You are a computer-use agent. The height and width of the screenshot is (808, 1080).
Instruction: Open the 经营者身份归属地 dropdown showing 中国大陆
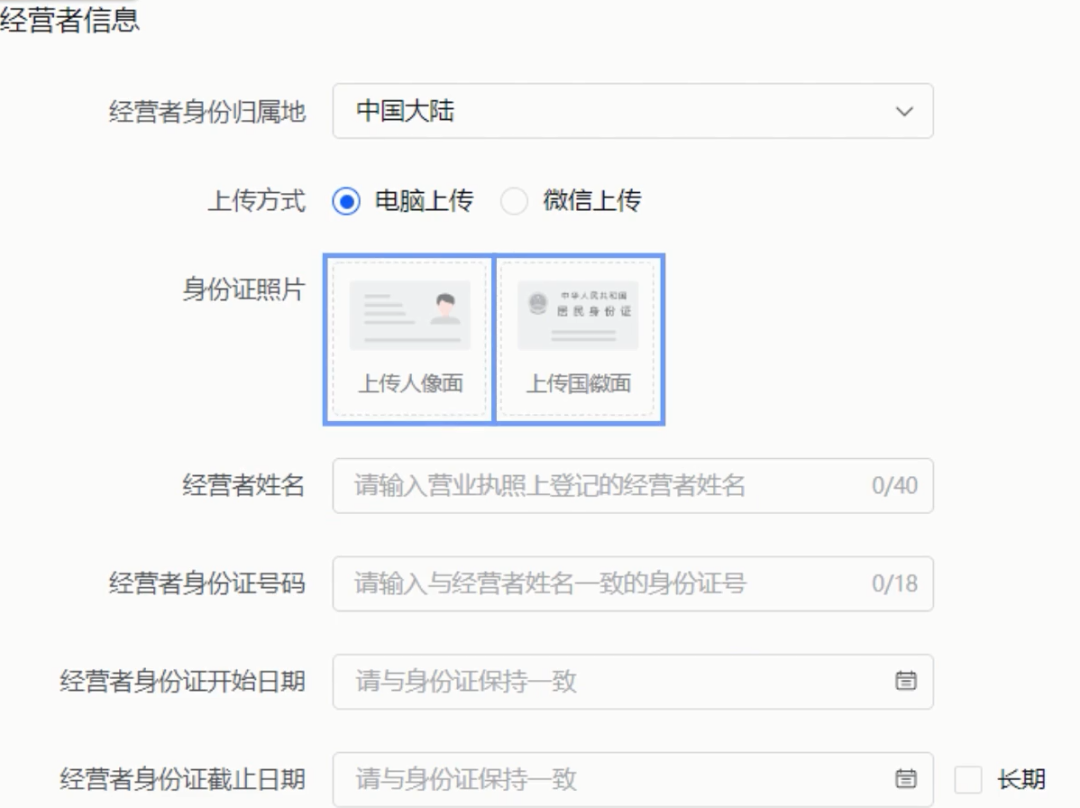[633, 111]
